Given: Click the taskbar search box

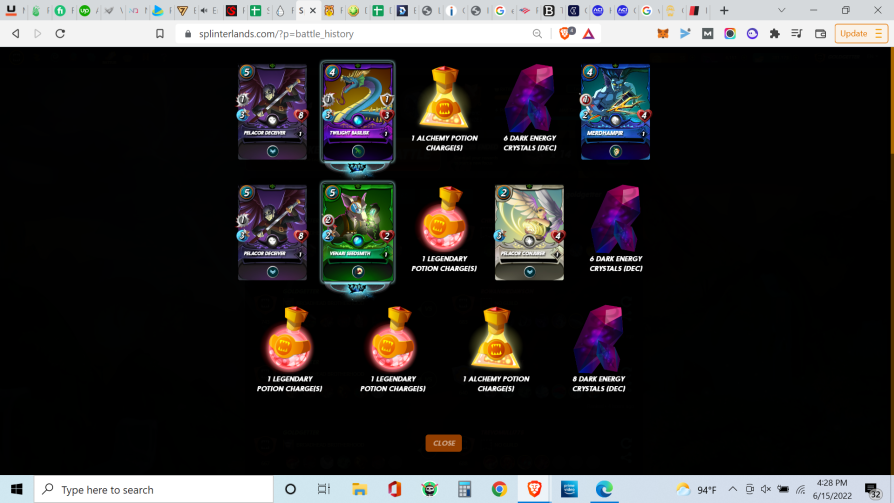Looking at the screenshot, I should coord(154,489).
